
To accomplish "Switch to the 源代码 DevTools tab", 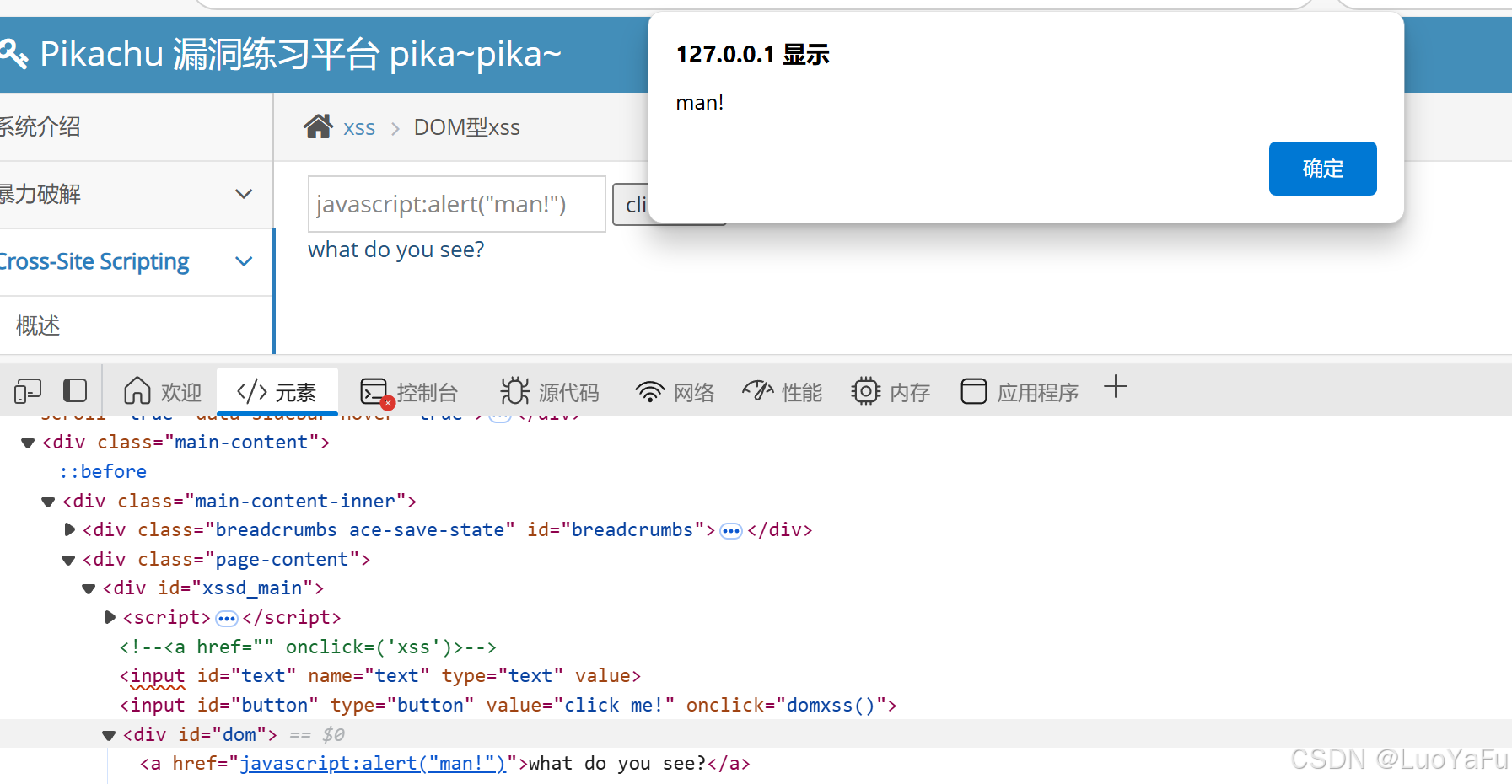I will 550,392.
